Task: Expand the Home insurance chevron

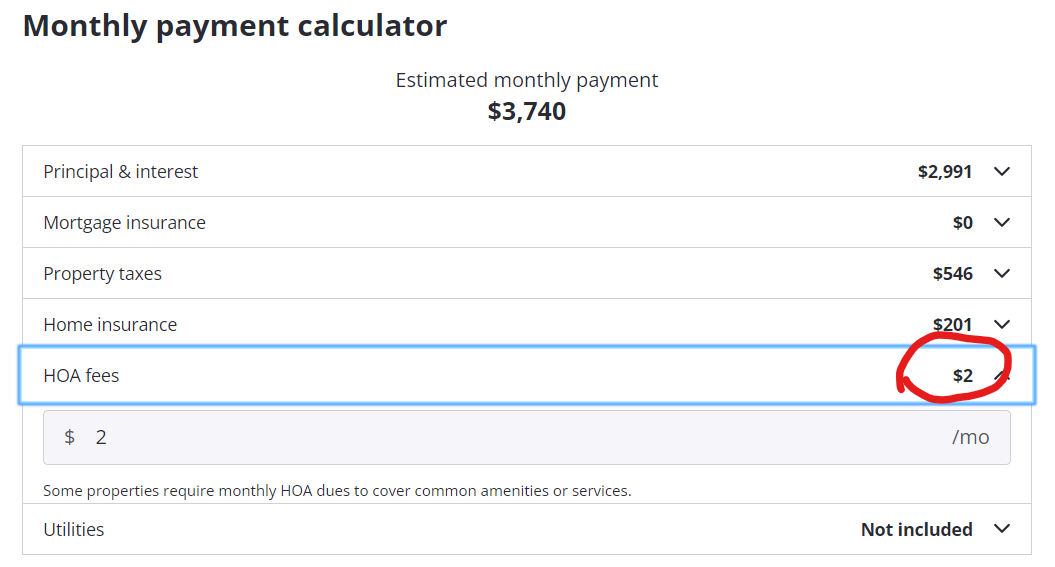Action: (1002, 325)
